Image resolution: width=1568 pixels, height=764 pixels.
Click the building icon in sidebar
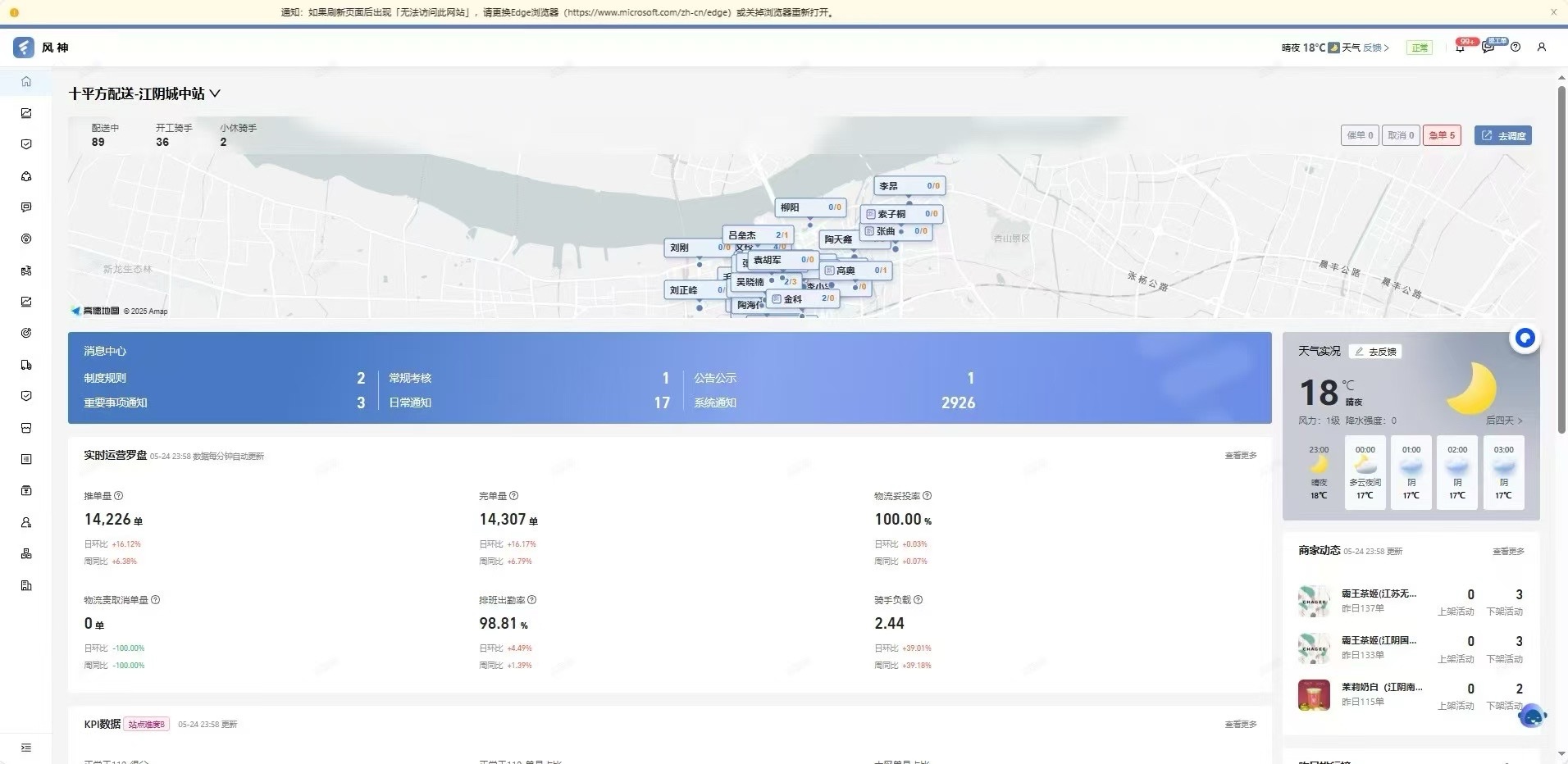[x=26, y=585]
